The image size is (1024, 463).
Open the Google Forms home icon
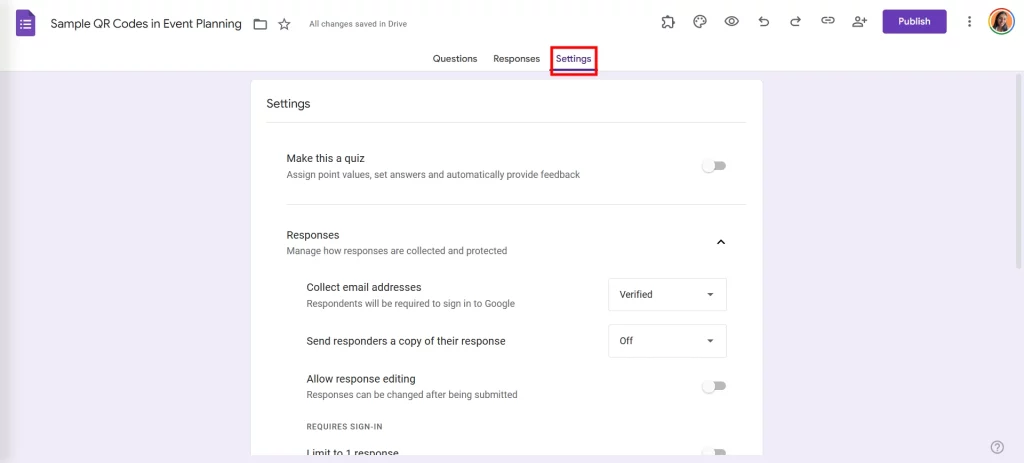tap(25, 24)
